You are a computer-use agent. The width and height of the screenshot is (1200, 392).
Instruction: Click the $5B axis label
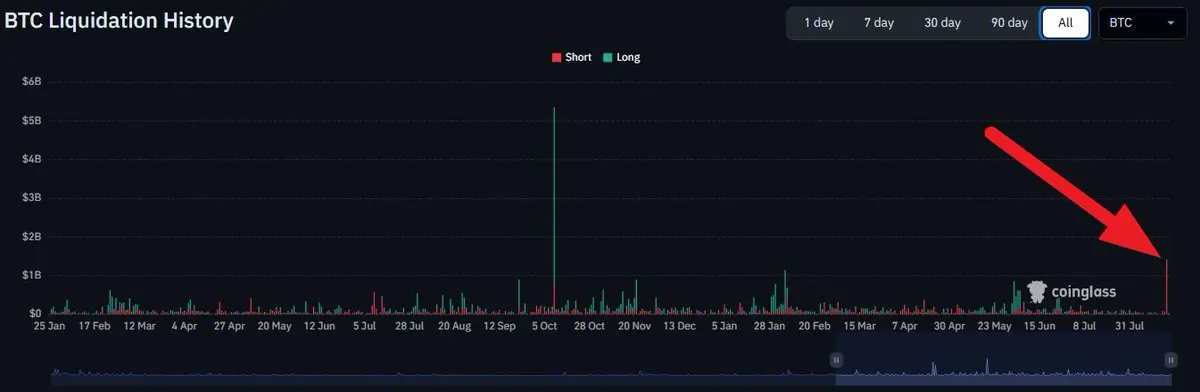[31, 120]
